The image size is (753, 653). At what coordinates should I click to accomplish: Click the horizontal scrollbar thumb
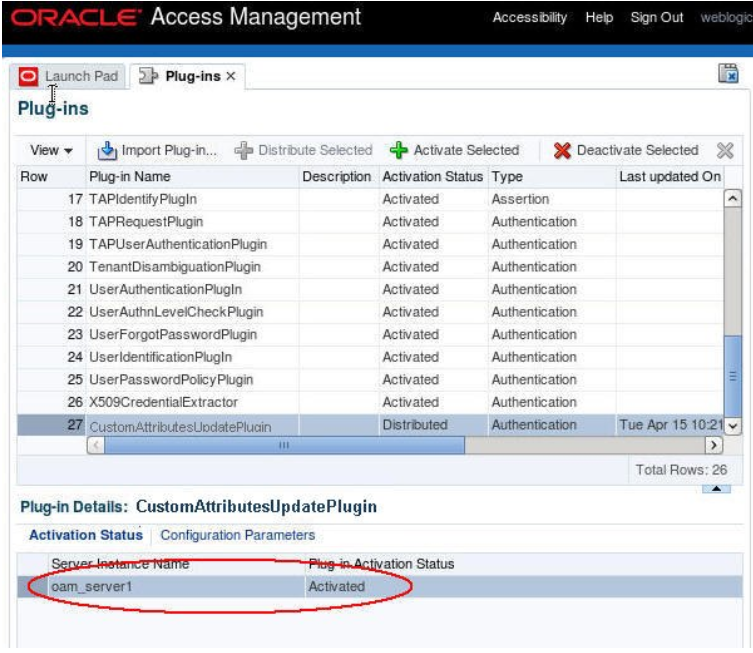click(284, 445)
